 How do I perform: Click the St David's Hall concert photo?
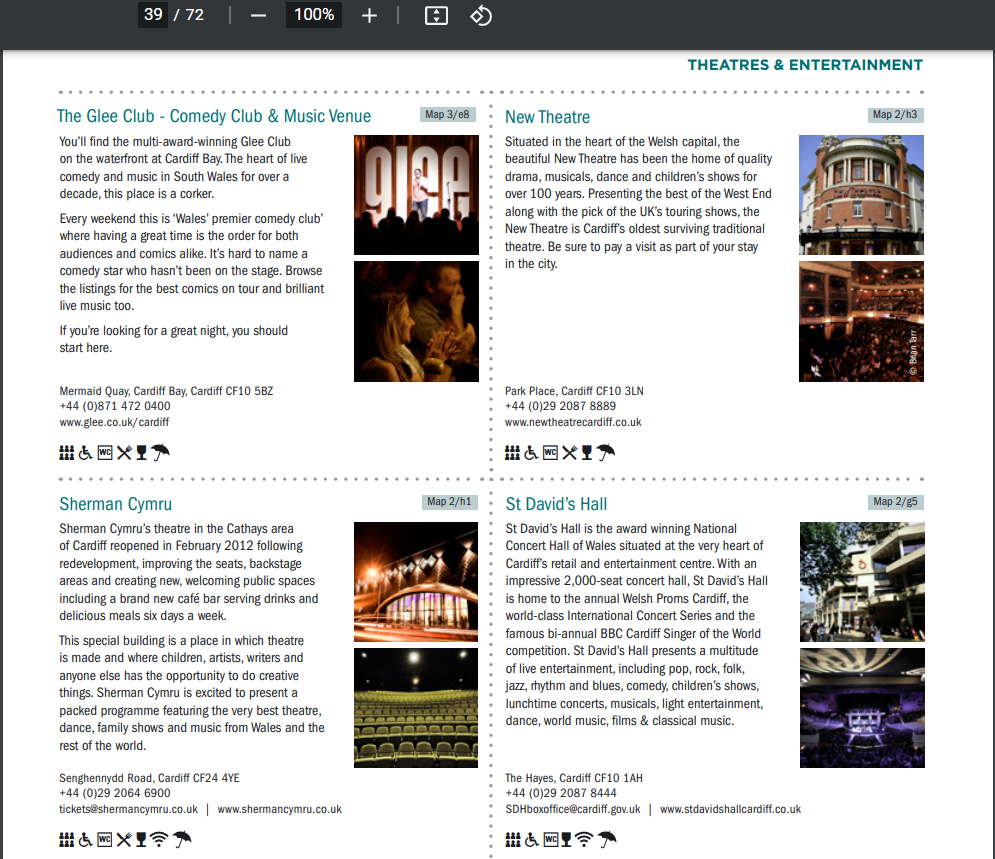click(x=862, y=708)
